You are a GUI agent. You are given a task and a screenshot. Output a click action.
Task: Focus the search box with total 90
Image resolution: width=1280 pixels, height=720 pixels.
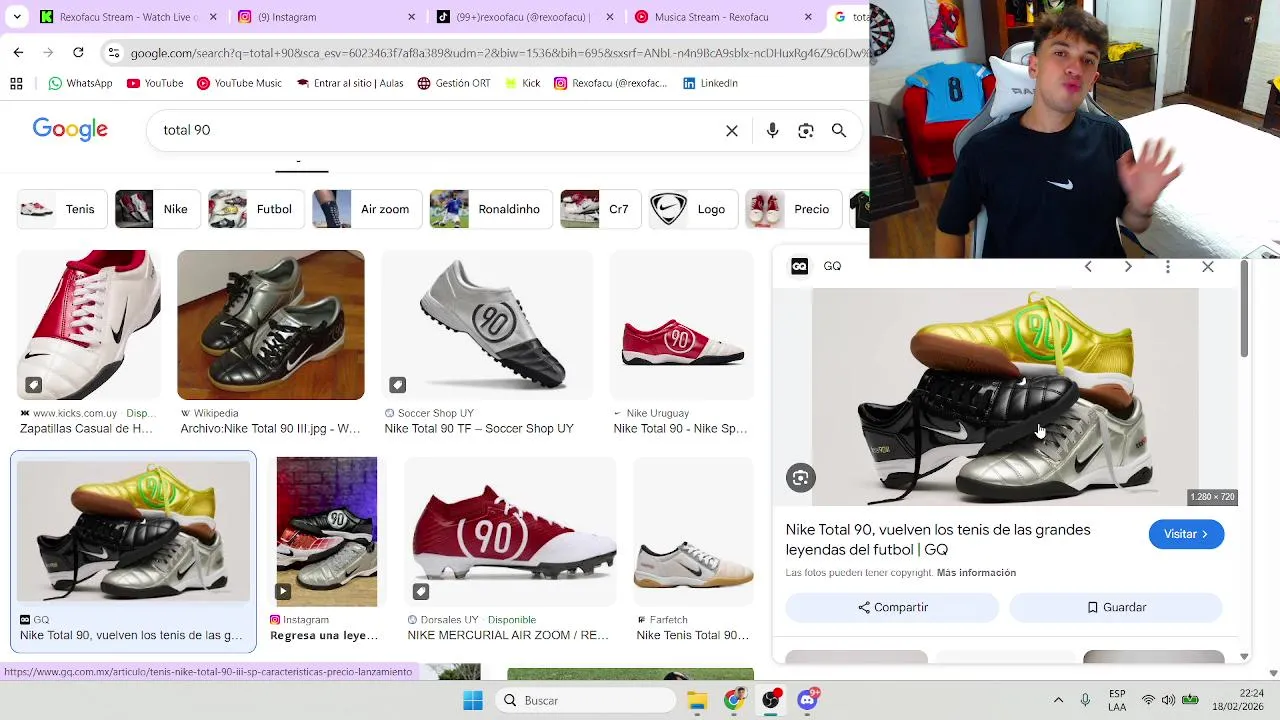pos(440,130)
